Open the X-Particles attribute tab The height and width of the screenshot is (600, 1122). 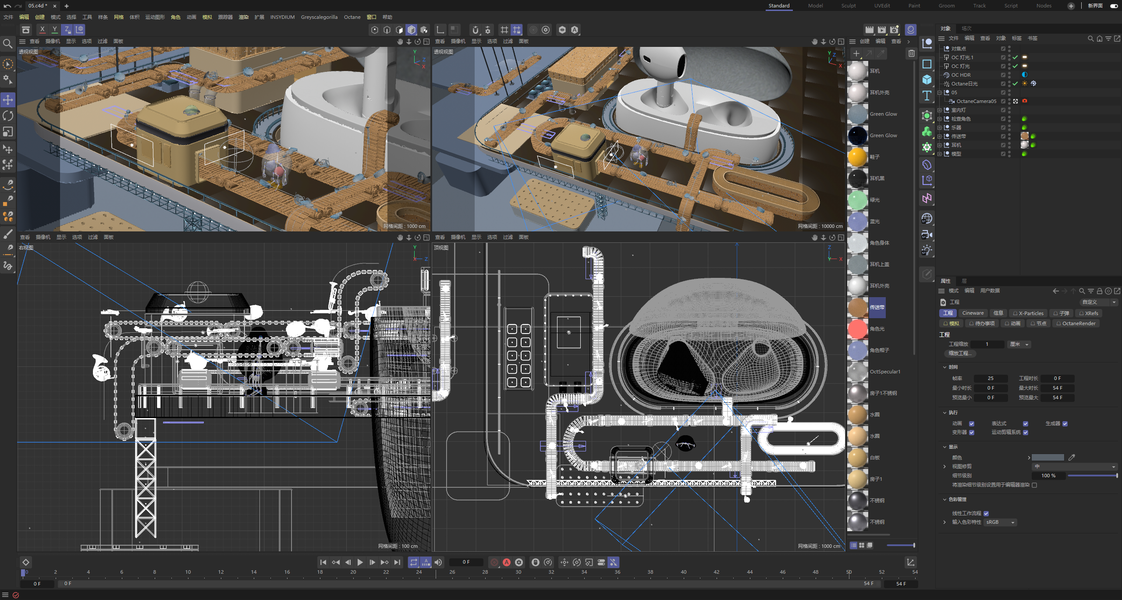point(1029,313)
